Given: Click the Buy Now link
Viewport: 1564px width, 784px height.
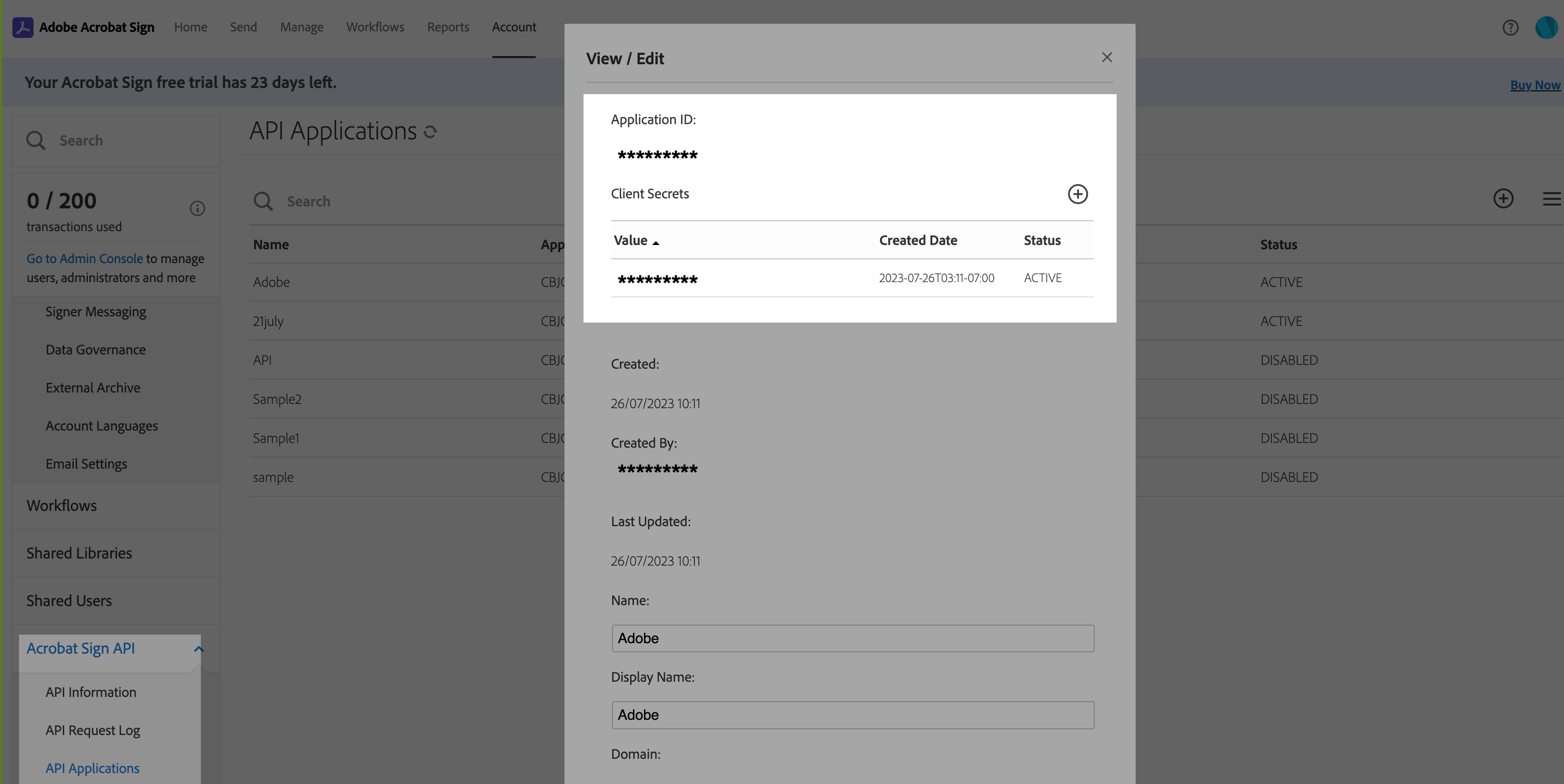Looking at the screenshot, I should [1535, 85].
